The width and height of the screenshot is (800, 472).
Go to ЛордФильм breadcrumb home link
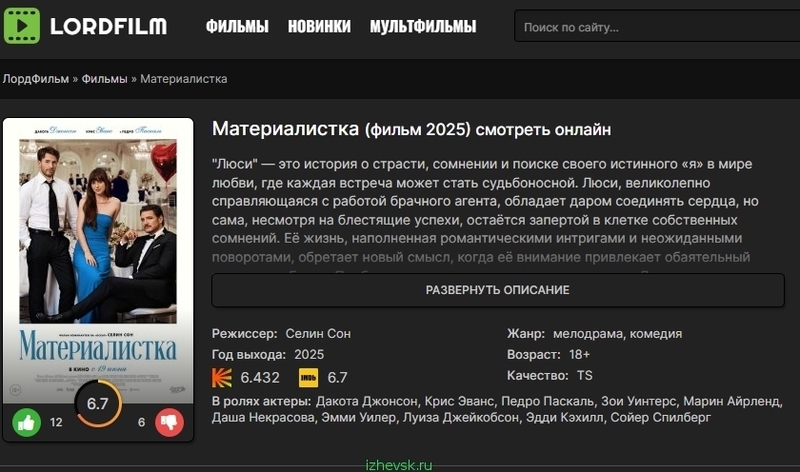[x=36, y=79]
